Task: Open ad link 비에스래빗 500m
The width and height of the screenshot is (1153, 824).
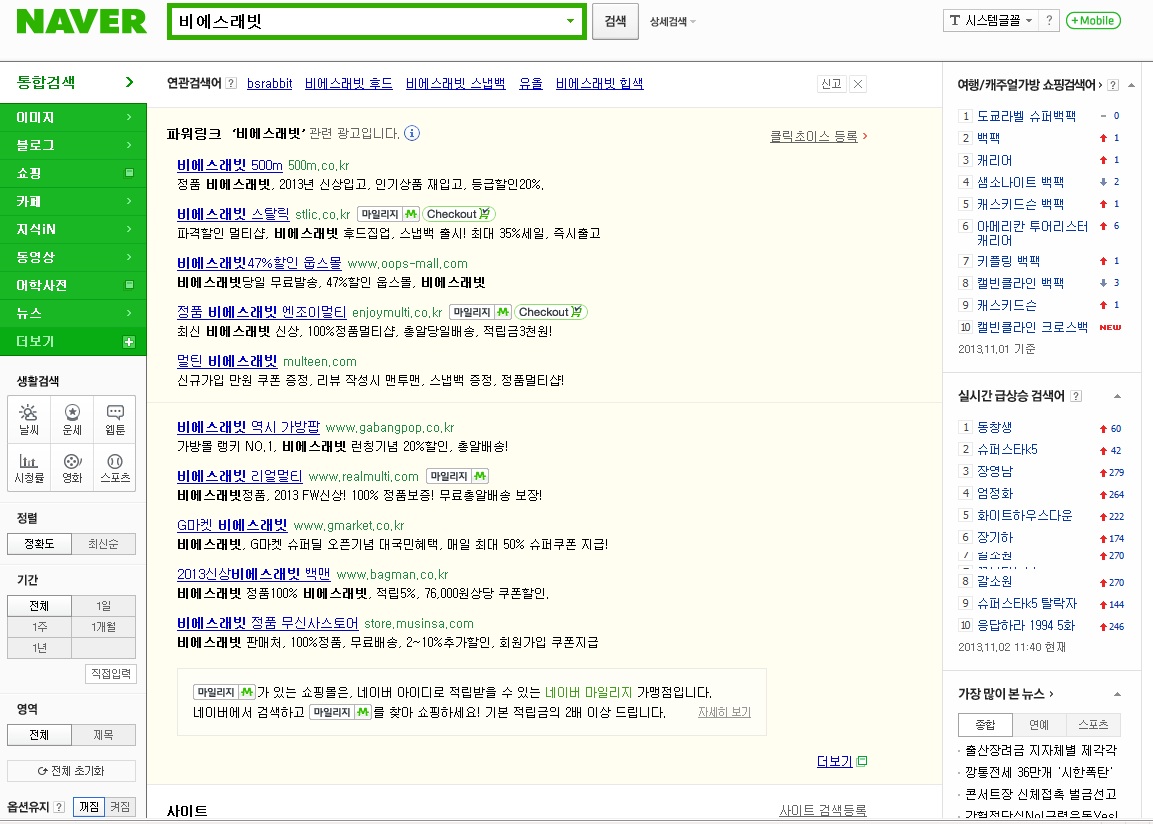Action: pos(229,165)
